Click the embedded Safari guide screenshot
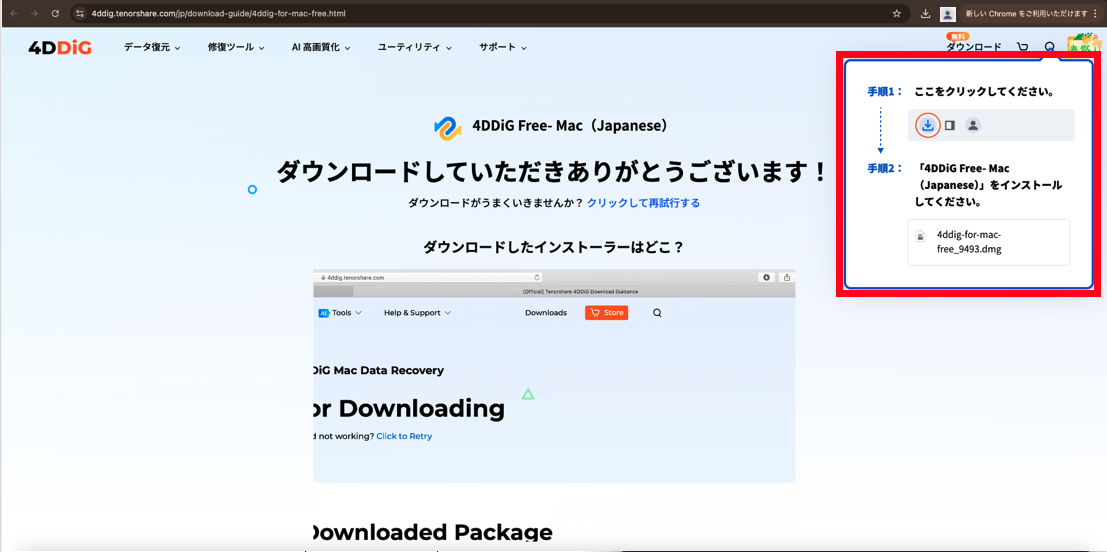1107x552 pixels. click(x=554, y=376)
